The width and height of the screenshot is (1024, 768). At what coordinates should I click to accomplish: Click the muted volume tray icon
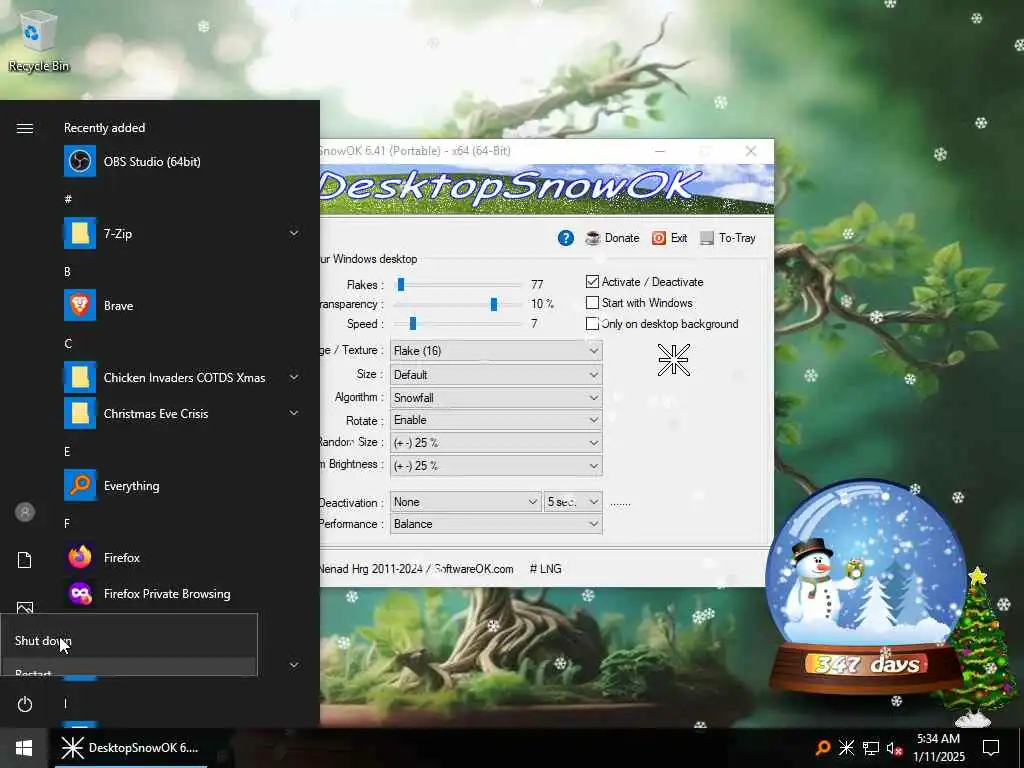pos(894,748)
